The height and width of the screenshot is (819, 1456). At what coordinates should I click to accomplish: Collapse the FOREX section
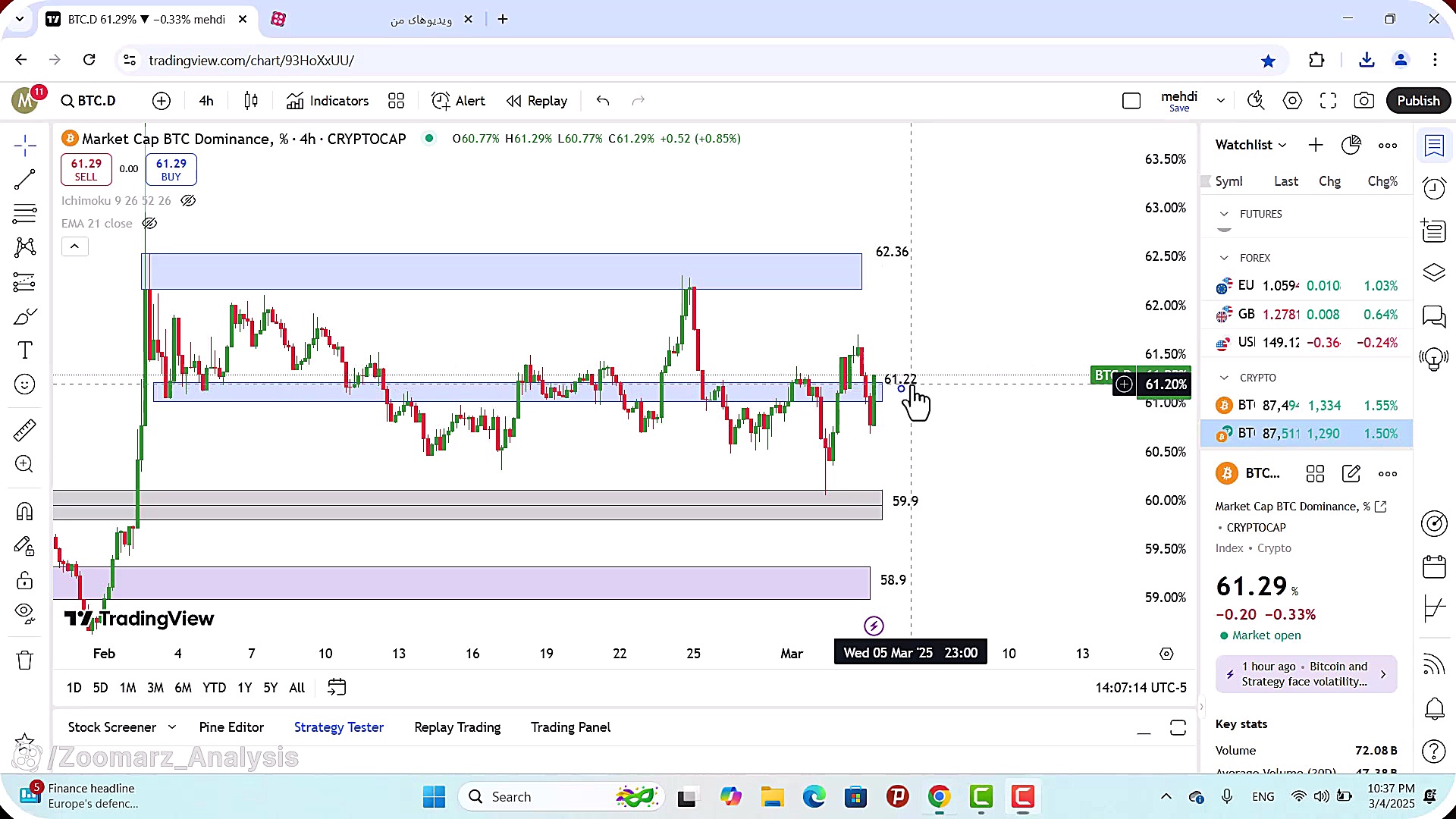pyautogui.click(x=1224, y=258)
